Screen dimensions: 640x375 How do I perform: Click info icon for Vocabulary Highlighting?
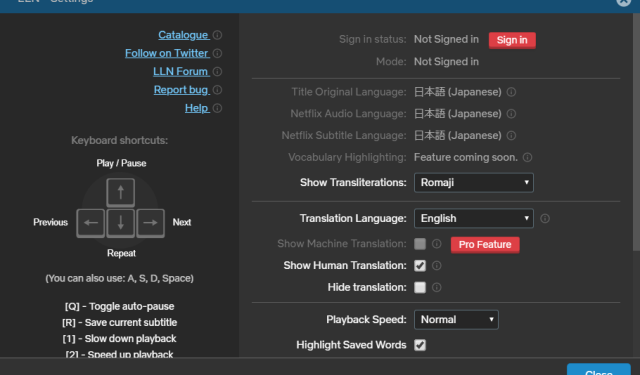[527, 158]
